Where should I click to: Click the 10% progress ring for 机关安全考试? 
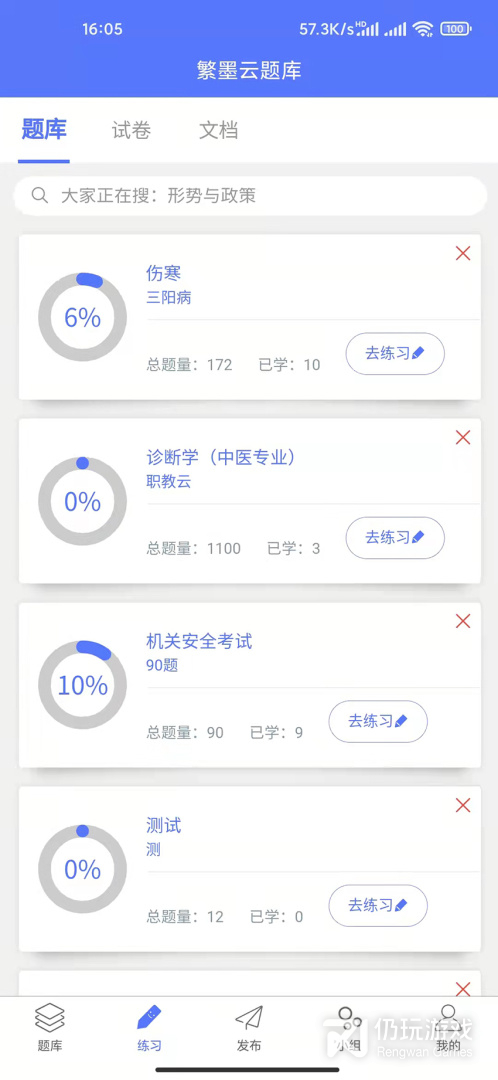pyautogui.click(x=83, y=685)
